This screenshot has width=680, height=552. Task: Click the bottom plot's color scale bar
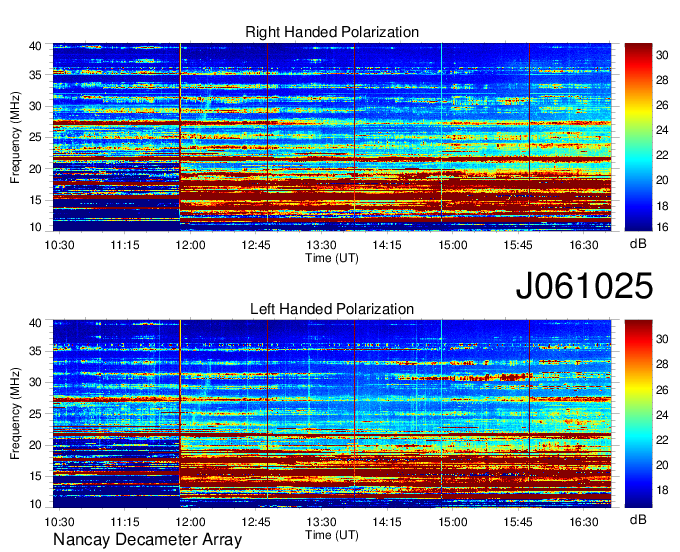coord(638,414)
